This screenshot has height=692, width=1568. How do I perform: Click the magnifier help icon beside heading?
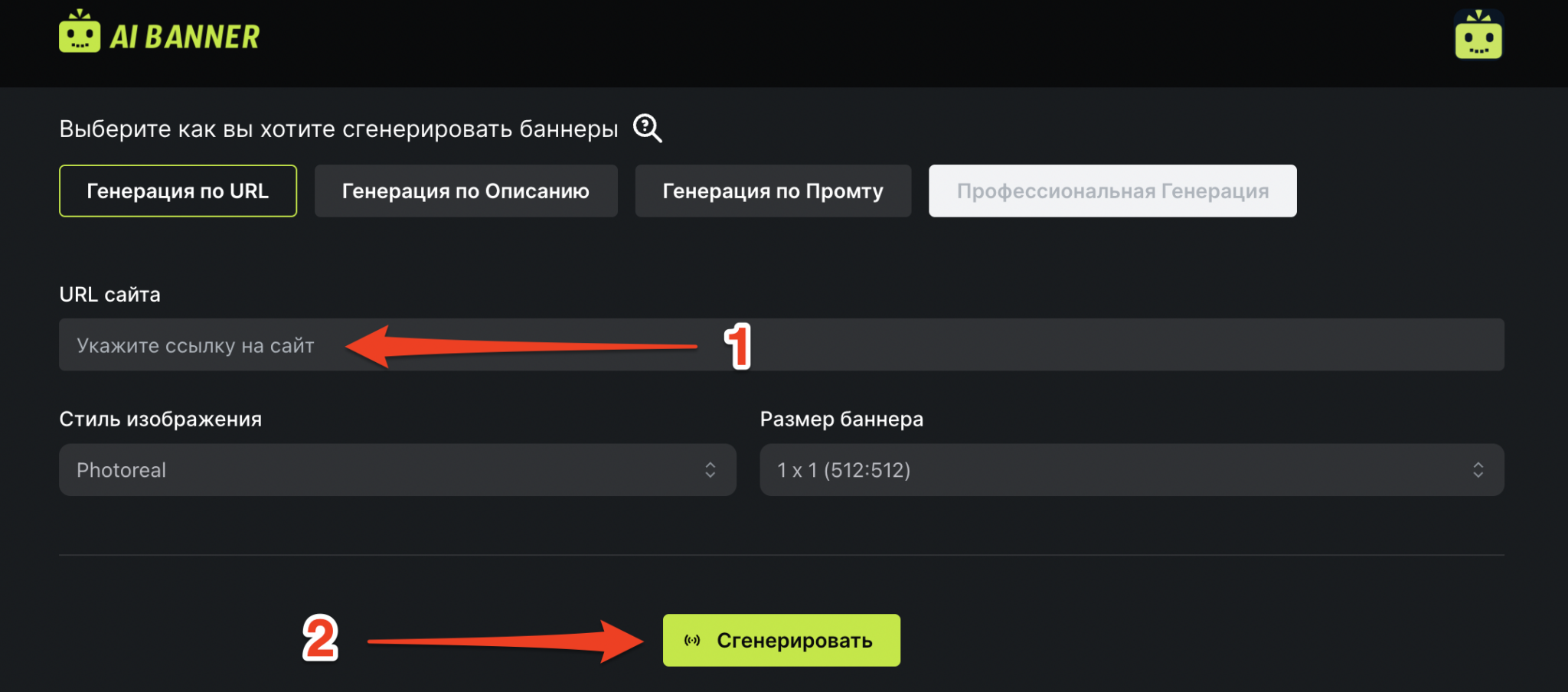click(x=647, y=128)
